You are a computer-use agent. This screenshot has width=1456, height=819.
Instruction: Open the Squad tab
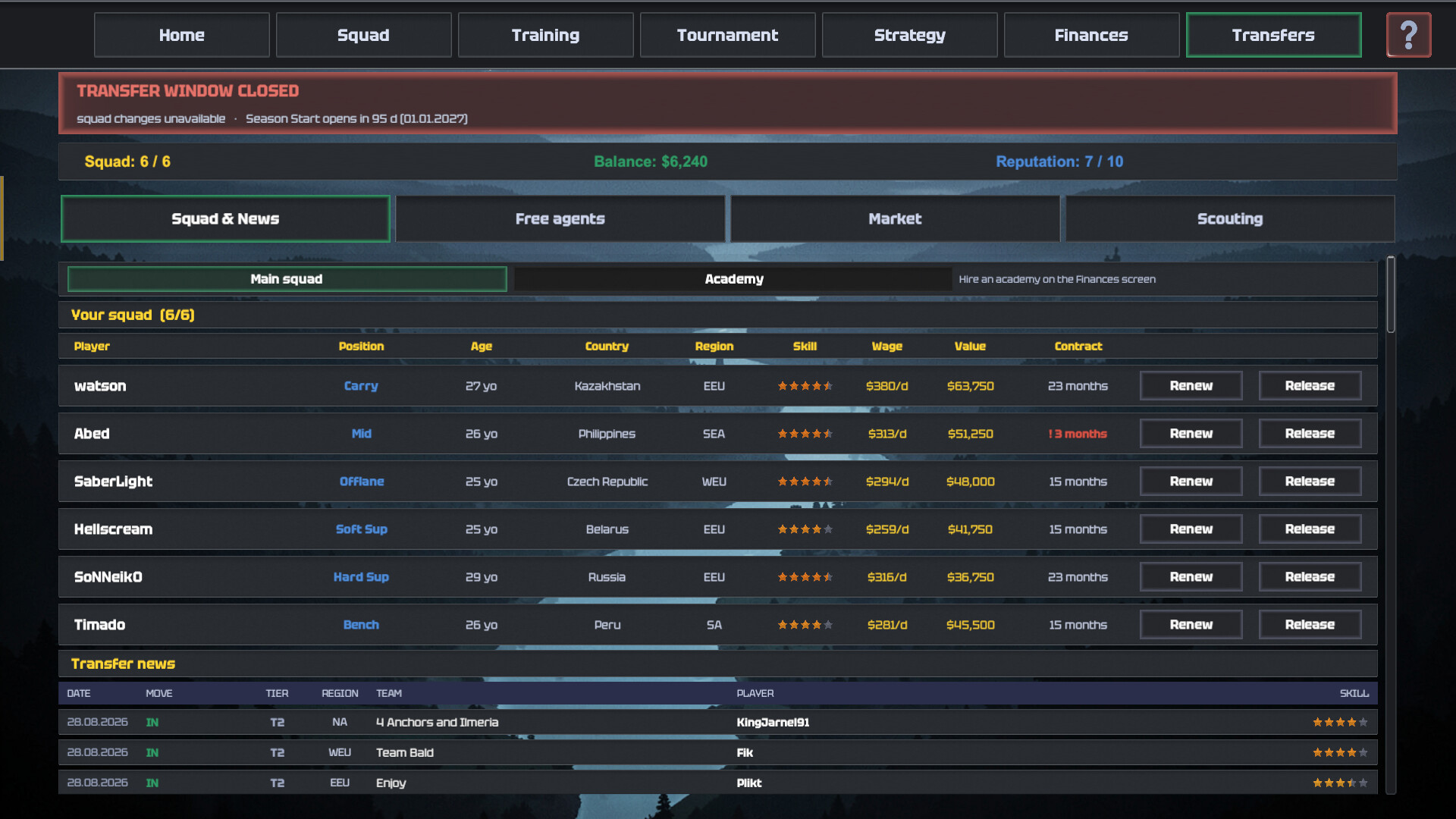(x=364, y=35)
